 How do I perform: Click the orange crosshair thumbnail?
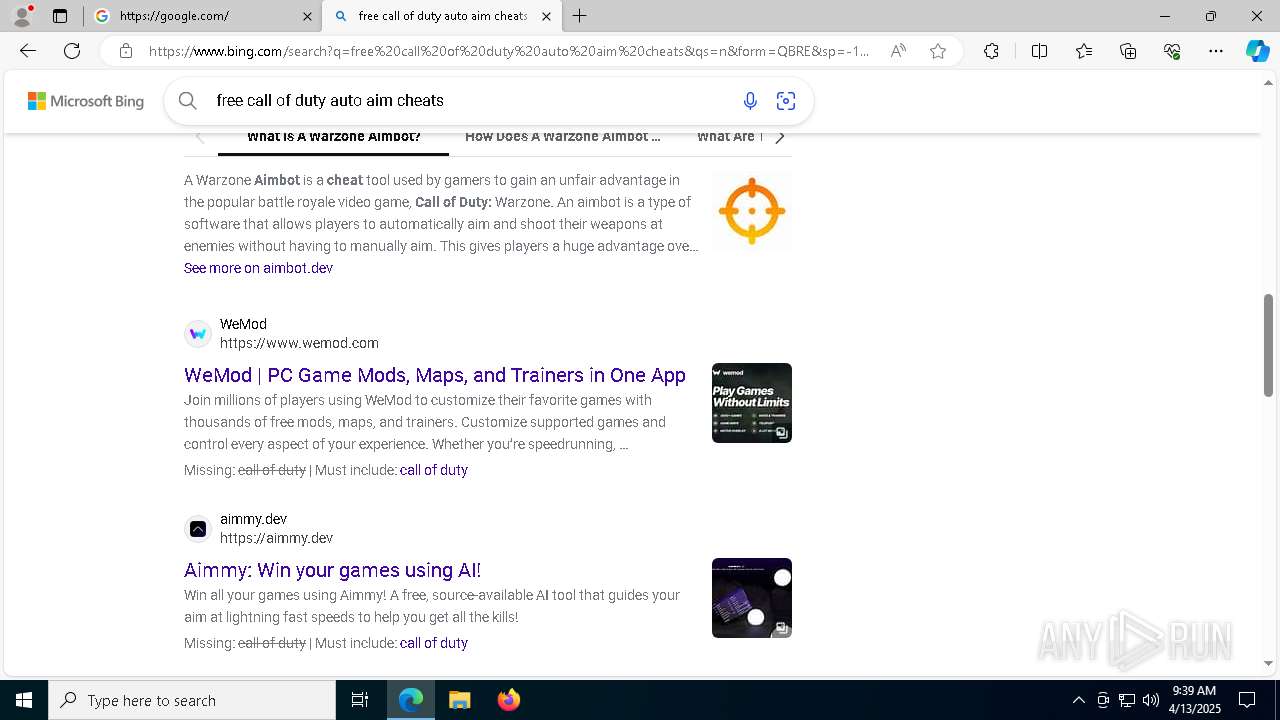pos(752,211)
